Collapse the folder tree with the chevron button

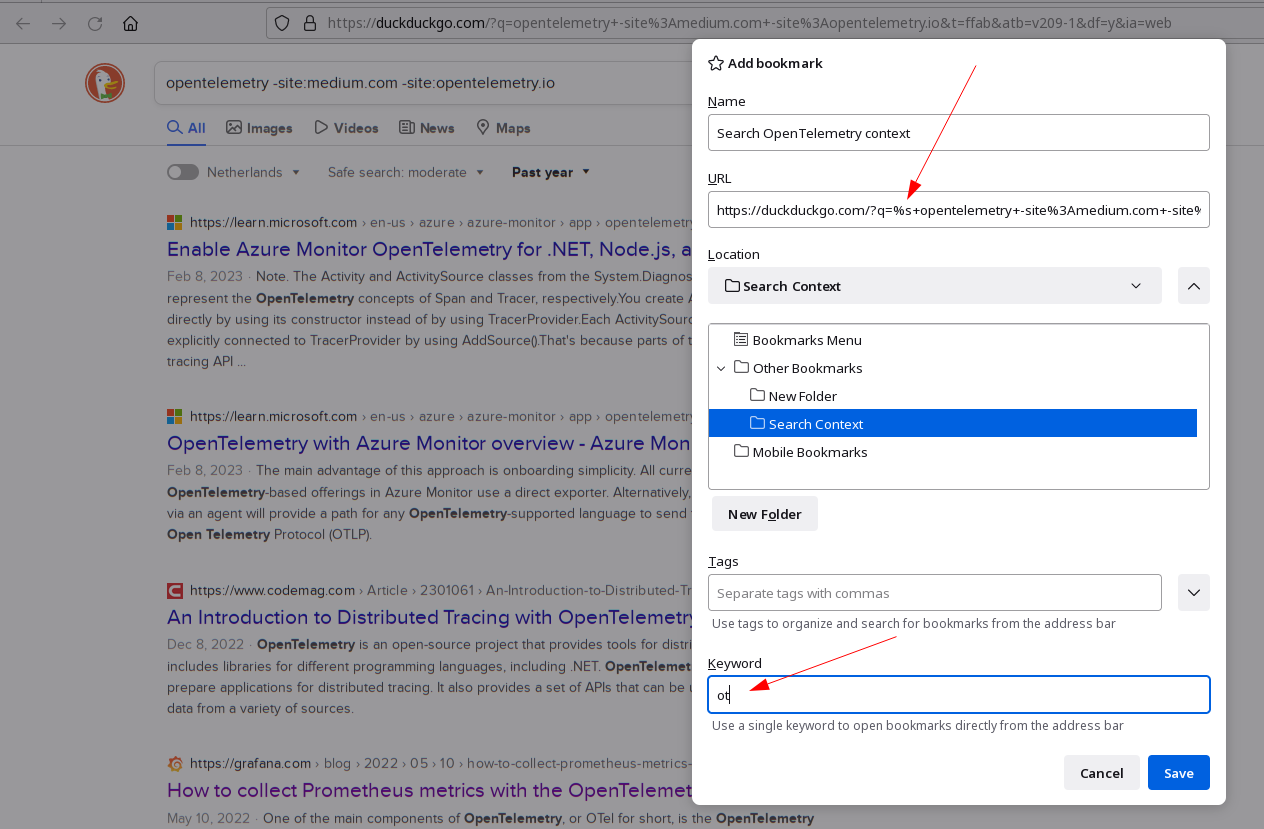tap(1194, 286)
